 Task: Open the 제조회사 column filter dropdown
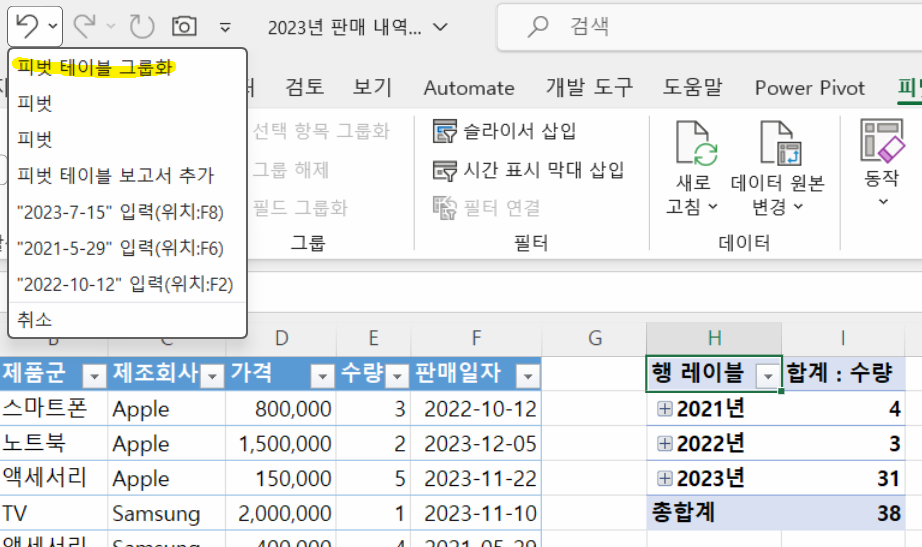pos(212,375)
